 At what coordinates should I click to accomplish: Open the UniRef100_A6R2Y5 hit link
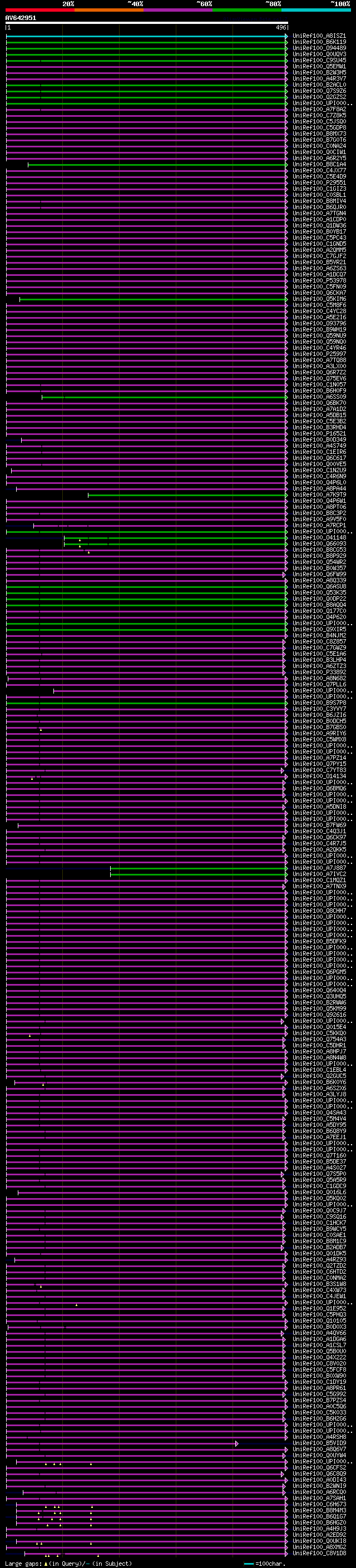coord(319,159)
